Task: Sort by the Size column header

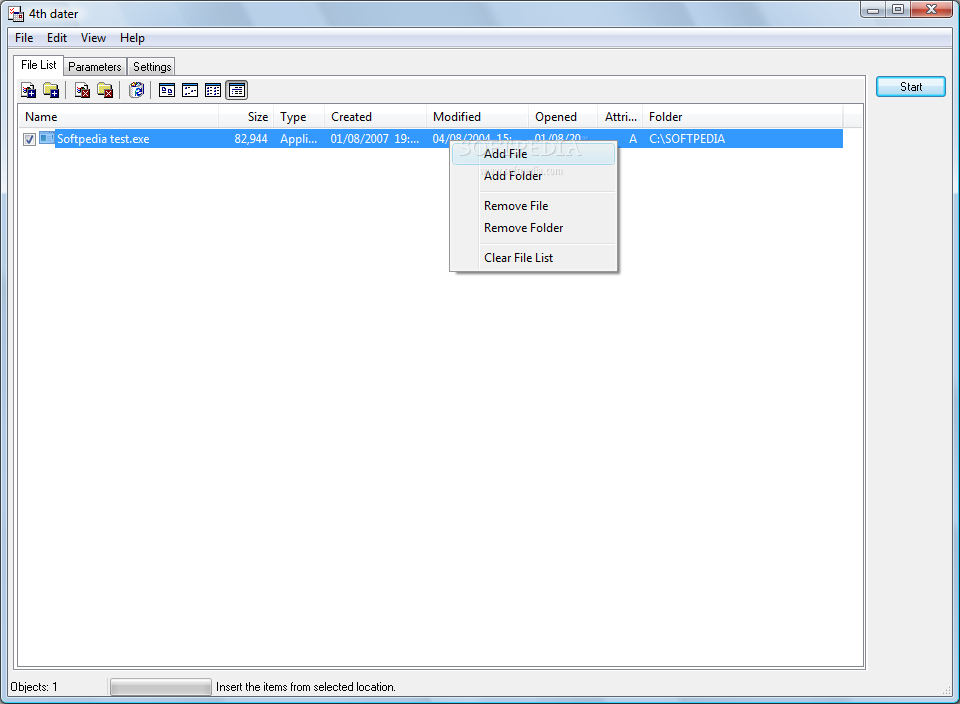Action: pyautogui.click(x=246, y=117)
